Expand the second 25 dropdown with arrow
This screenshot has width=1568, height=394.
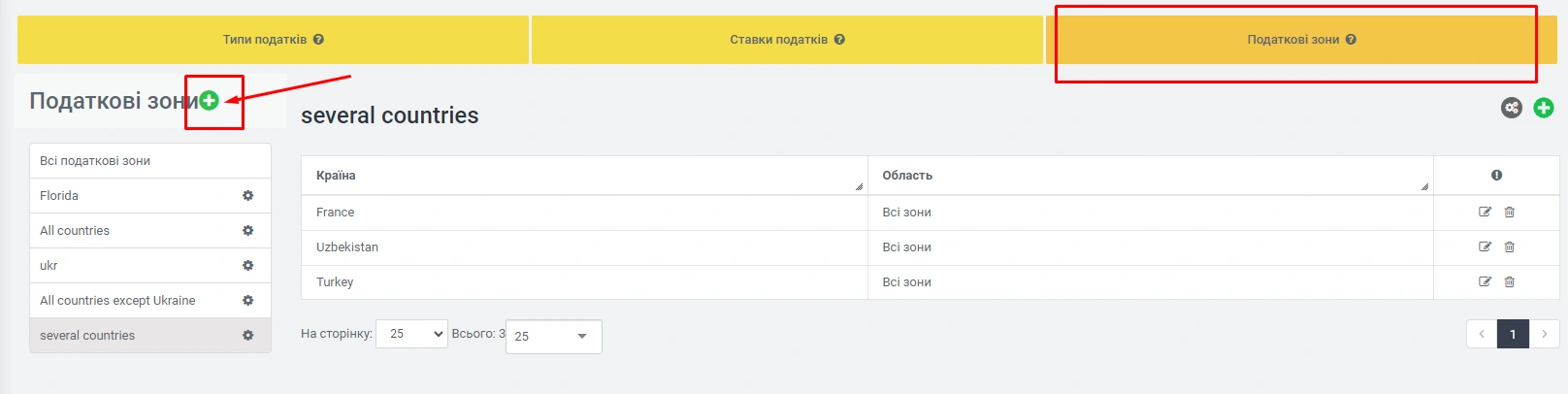pos(581,337)
